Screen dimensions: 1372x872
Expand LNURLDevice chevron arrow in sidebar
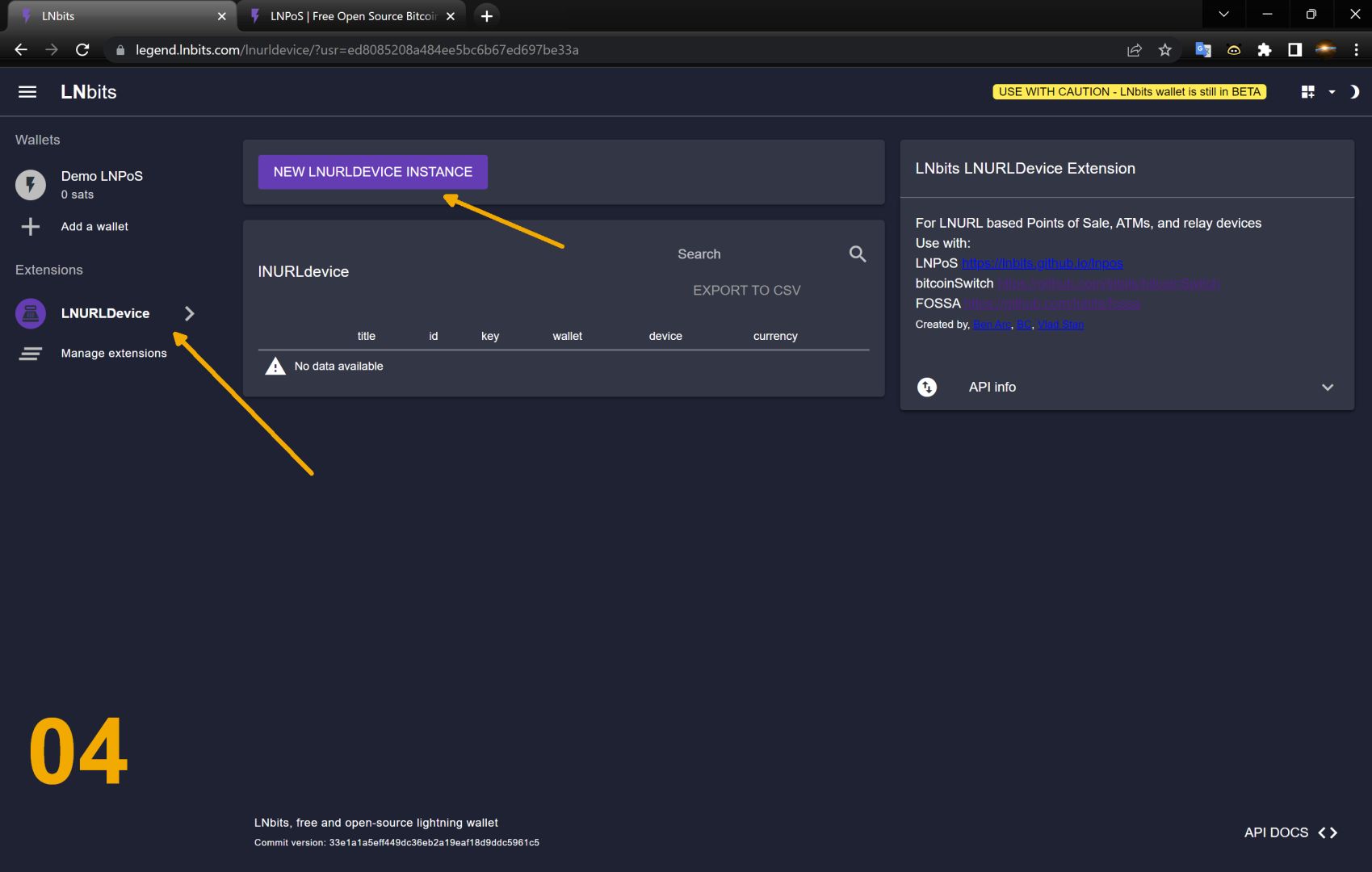tap(189, 313)
